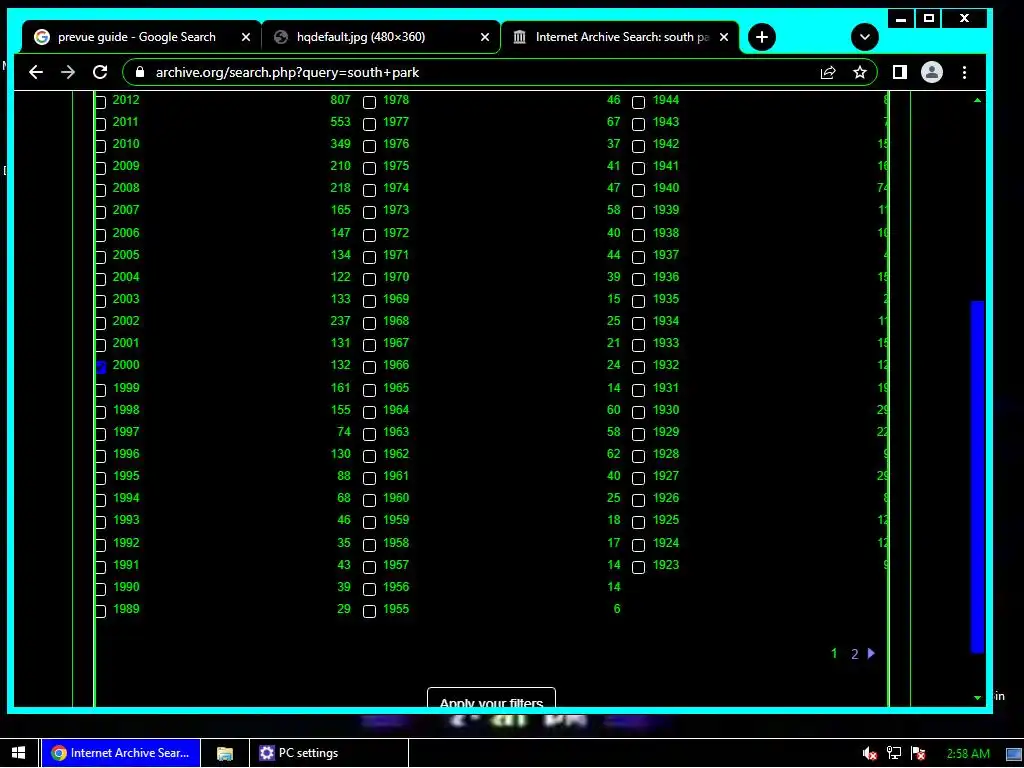This screenshot has height=768, width=1024.
Task: Share this page from address bar
Action: point(828,72)
